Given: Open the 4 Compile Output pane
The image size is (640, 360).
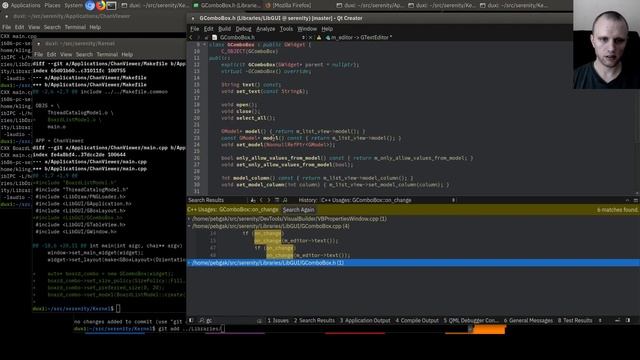Looking at the screenshot, I should click(417, 320).
